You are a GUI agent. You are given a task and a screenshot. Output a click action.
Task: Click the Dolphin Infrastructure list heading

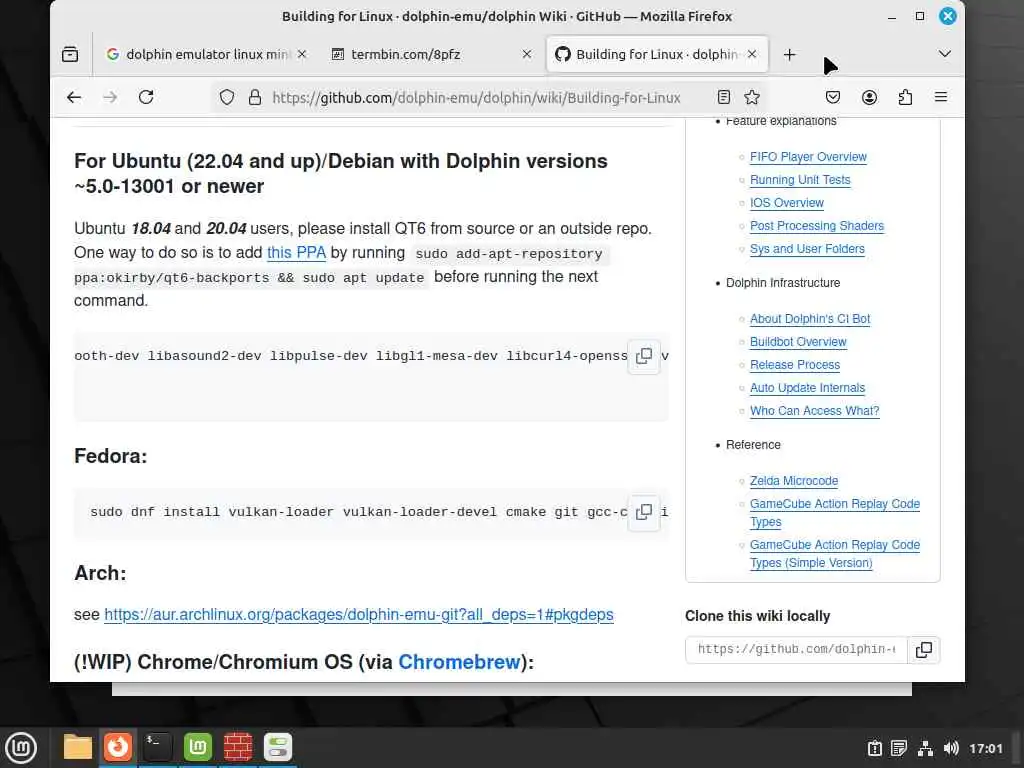783,283
